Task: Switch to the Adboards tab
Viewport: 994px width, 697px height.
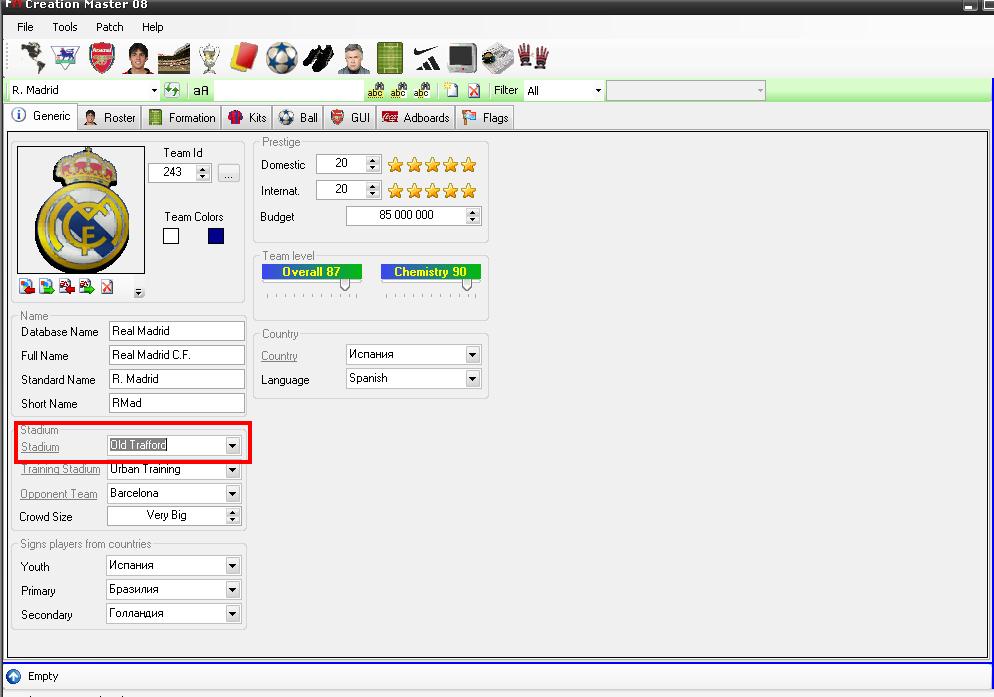Action: (416, 117)
